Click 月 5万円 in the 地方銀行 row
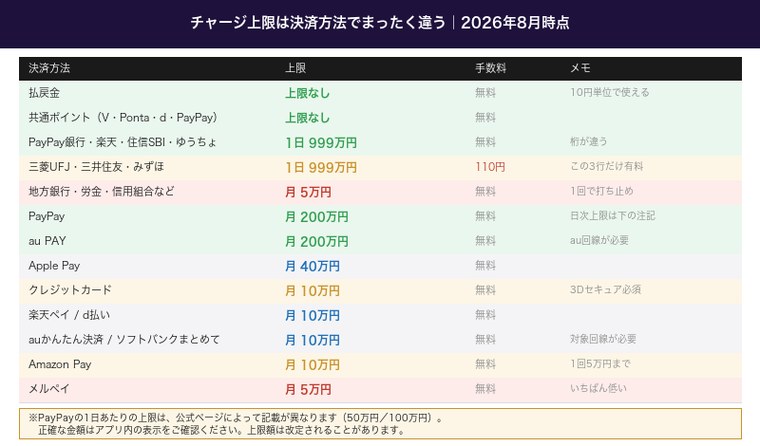Viewport: 760px width, 446px height. 308,192
